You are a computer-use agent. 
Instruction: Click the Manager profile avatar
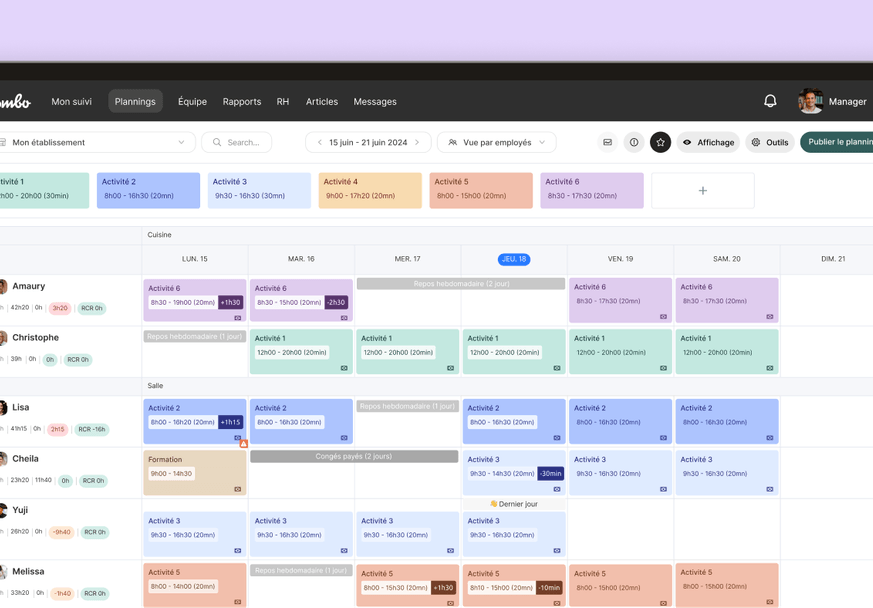click(810, 101)
